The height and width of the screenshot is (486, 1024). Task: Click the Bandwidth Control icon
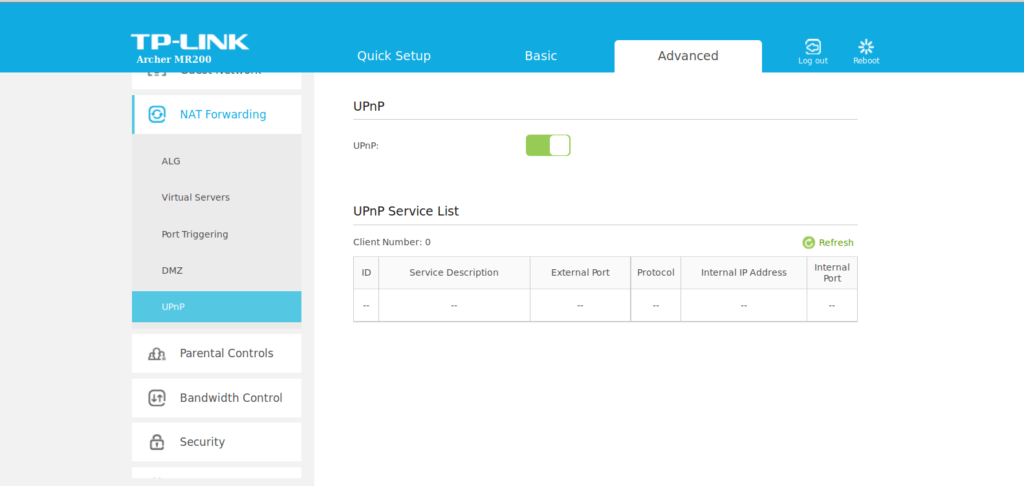(157, 398)
